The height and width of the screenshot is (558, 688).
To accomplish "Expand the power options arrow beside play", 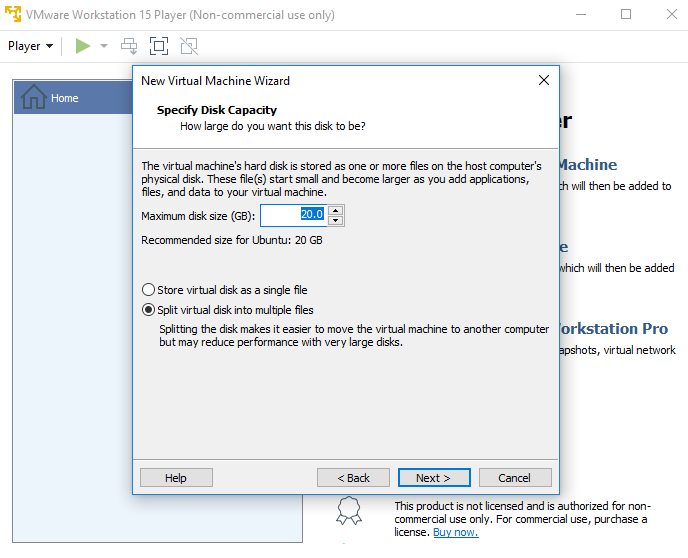I will click(x=104, y=46).
